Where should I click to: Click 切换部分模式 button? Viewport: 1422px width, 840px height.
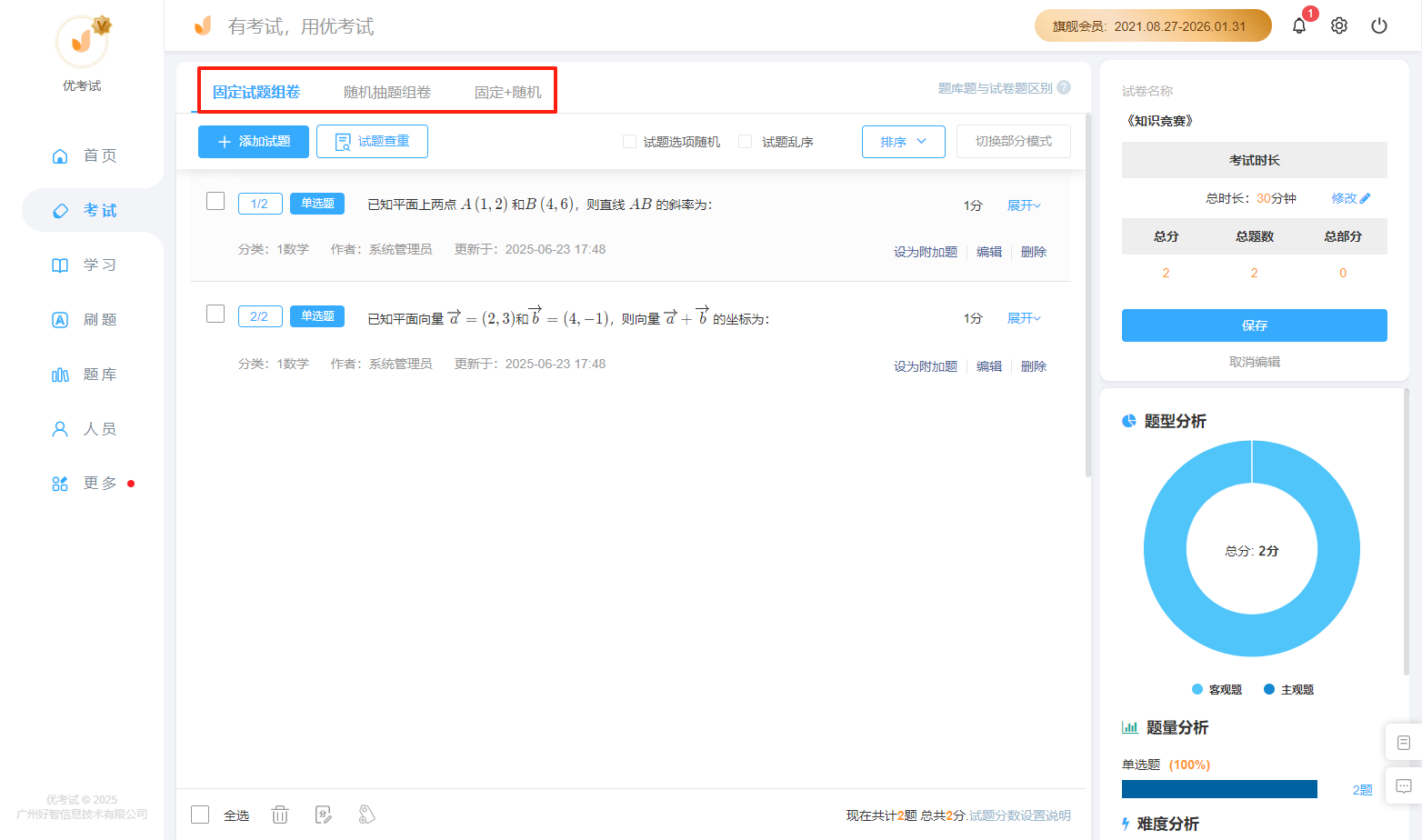1014,142
